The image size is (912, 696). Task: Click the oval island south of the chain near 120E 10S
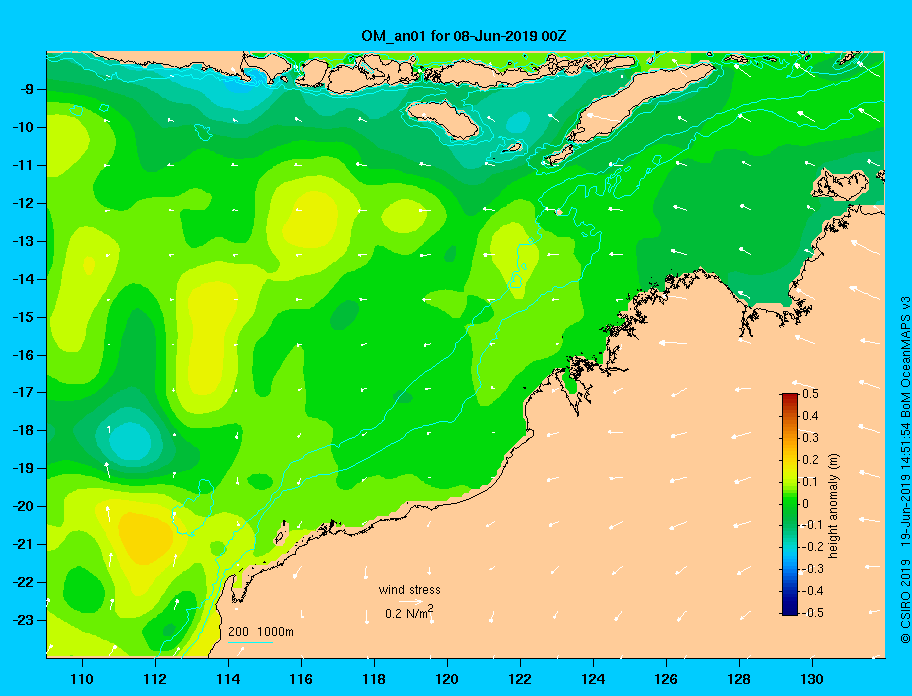(x=442, y=118)
